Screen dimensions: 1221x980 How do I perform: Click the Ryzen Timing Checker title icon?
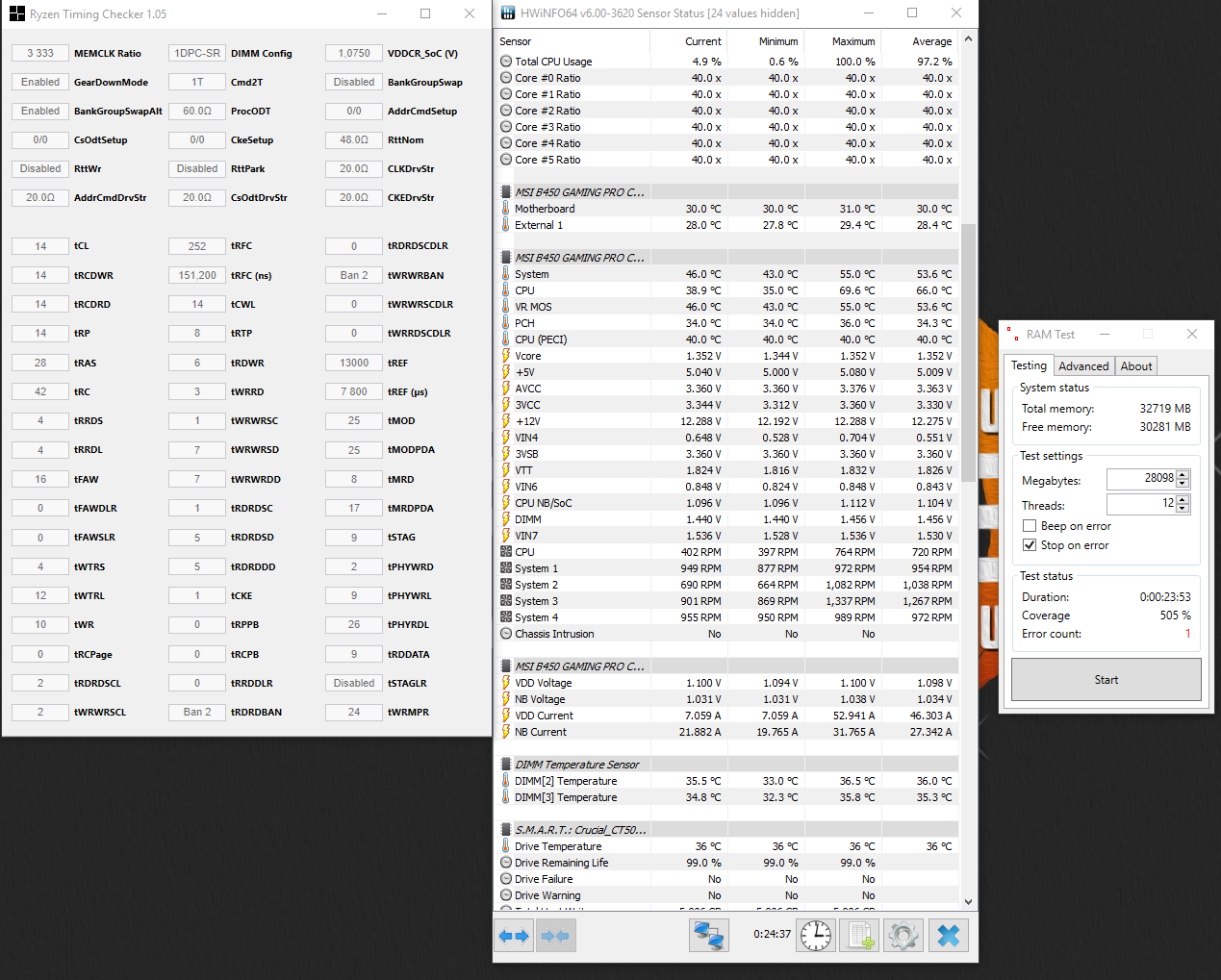point(16,13)
